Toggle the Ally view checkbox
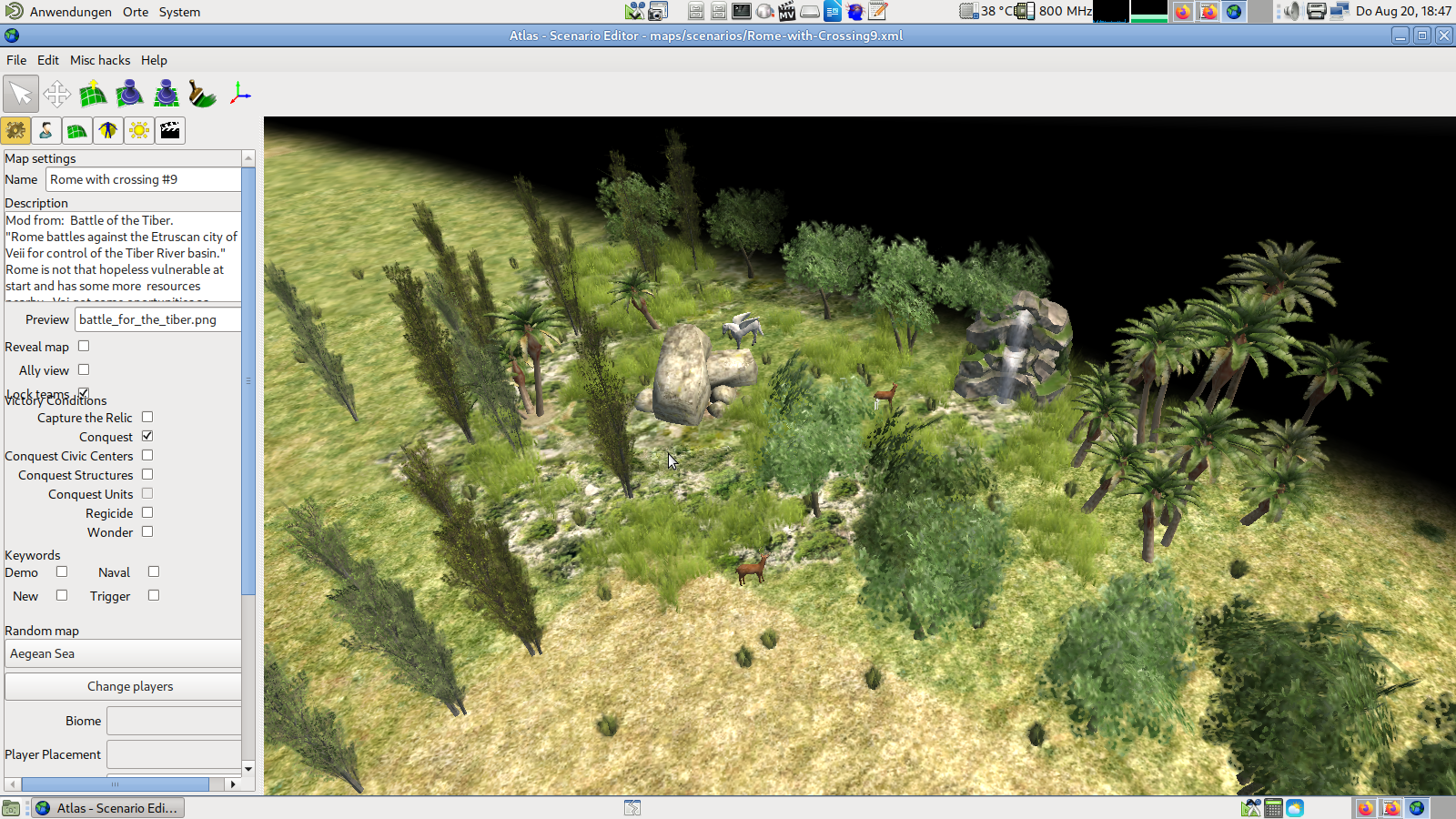Image resolution: width=1456 pixels, height=819 pixels. point(84,369)
